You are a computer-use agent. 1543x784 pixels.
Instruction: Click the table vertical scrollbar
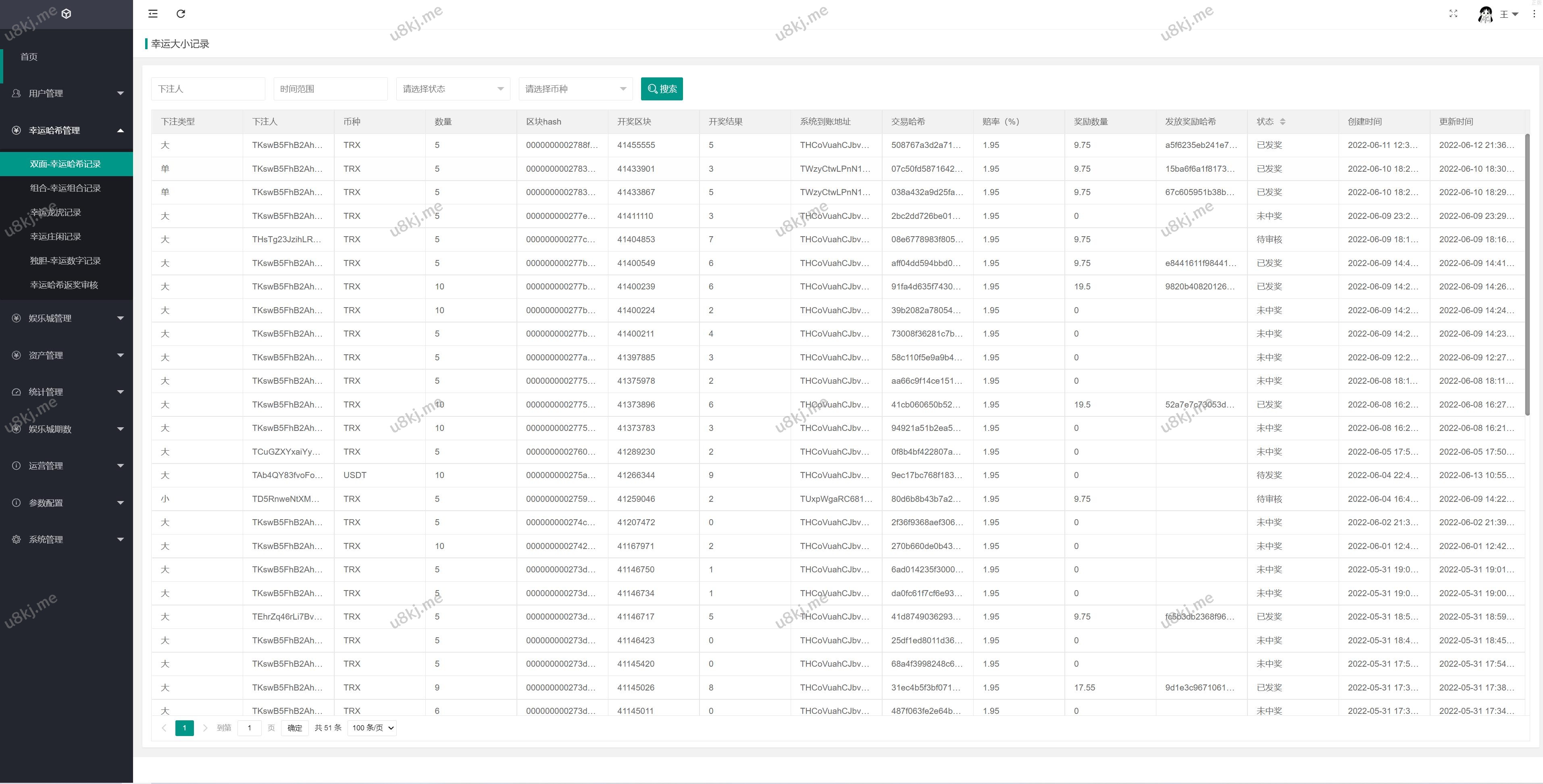point(1527,275)
